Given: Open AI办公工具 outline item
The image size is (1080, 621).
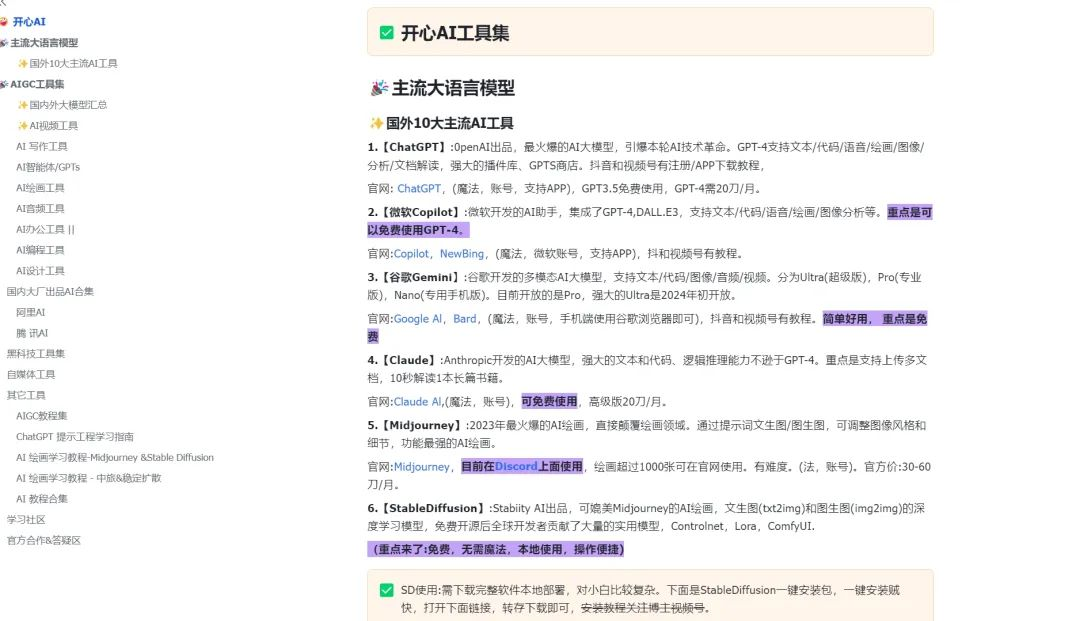Looking at the screenshot, I should 45,229.
